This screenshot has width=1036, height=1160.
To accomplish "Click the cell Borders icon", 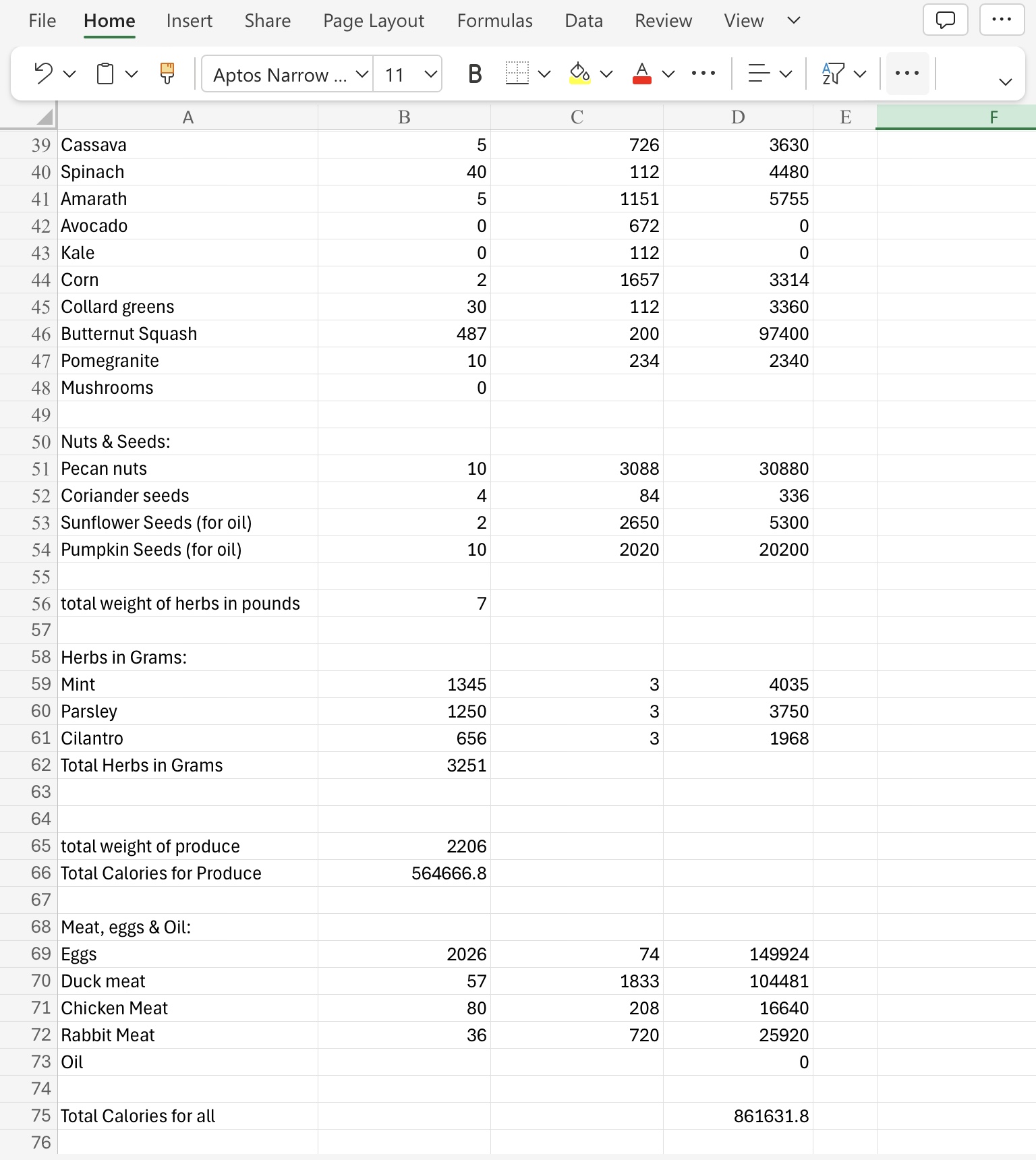I will (x=517, y=74).
